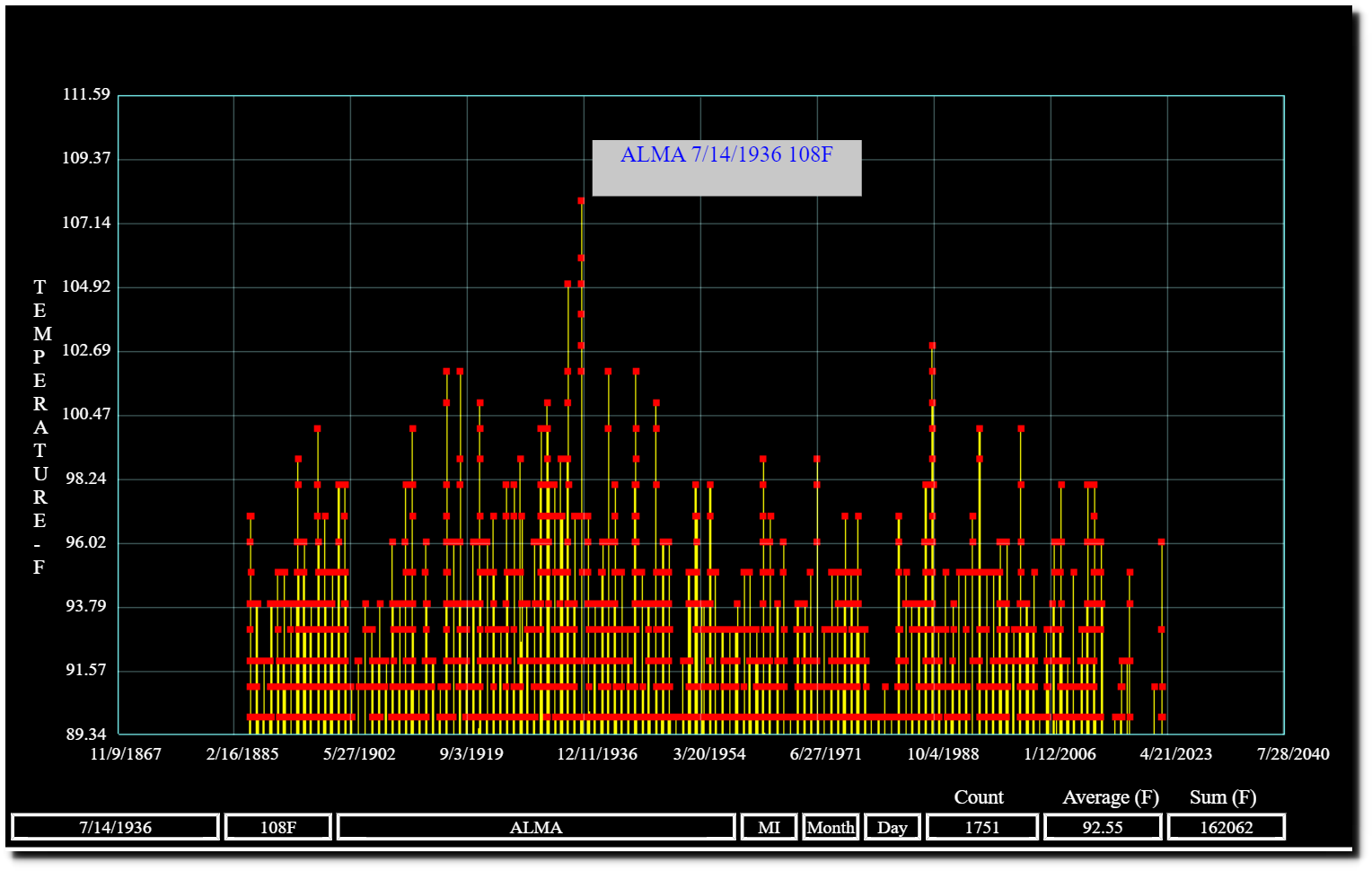Click y-axis label 93.79
Screen dimensions: 1372x871
coord(86,606)
